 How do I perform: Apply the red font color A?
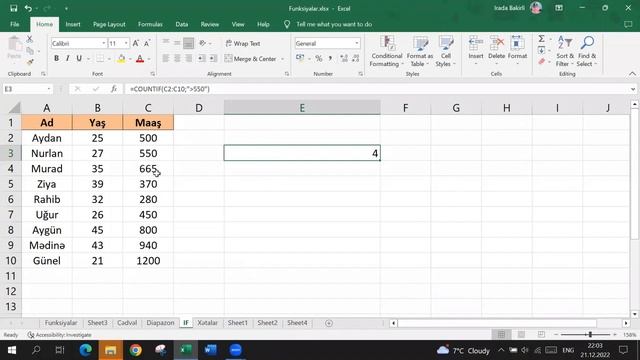pos(140,59)
